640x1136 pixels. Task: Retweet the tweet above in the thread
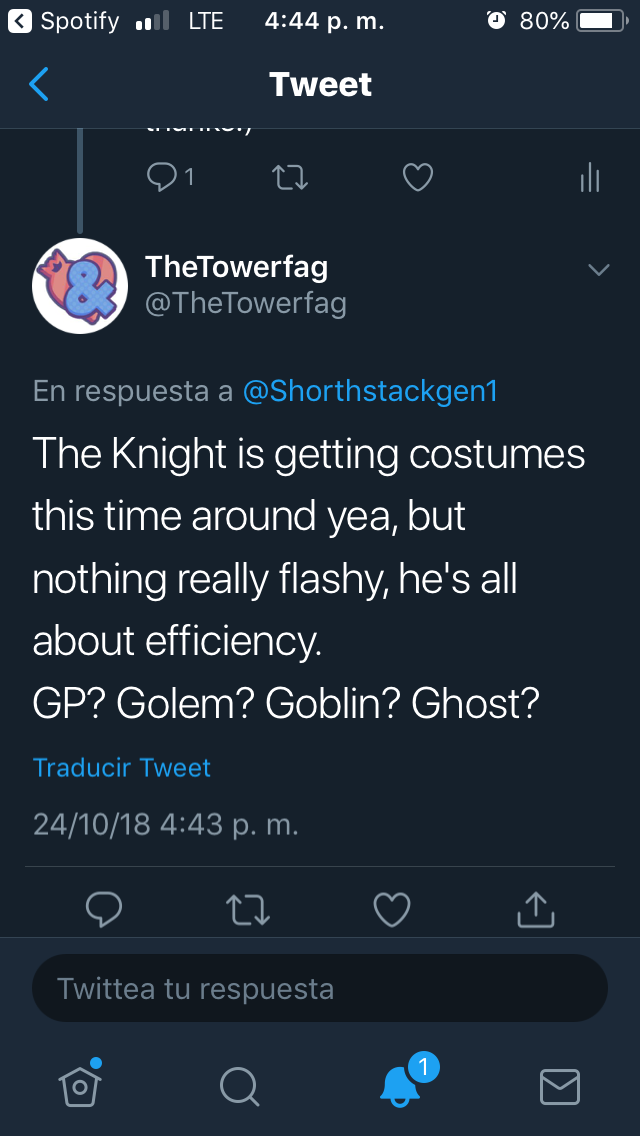[290, 178]
